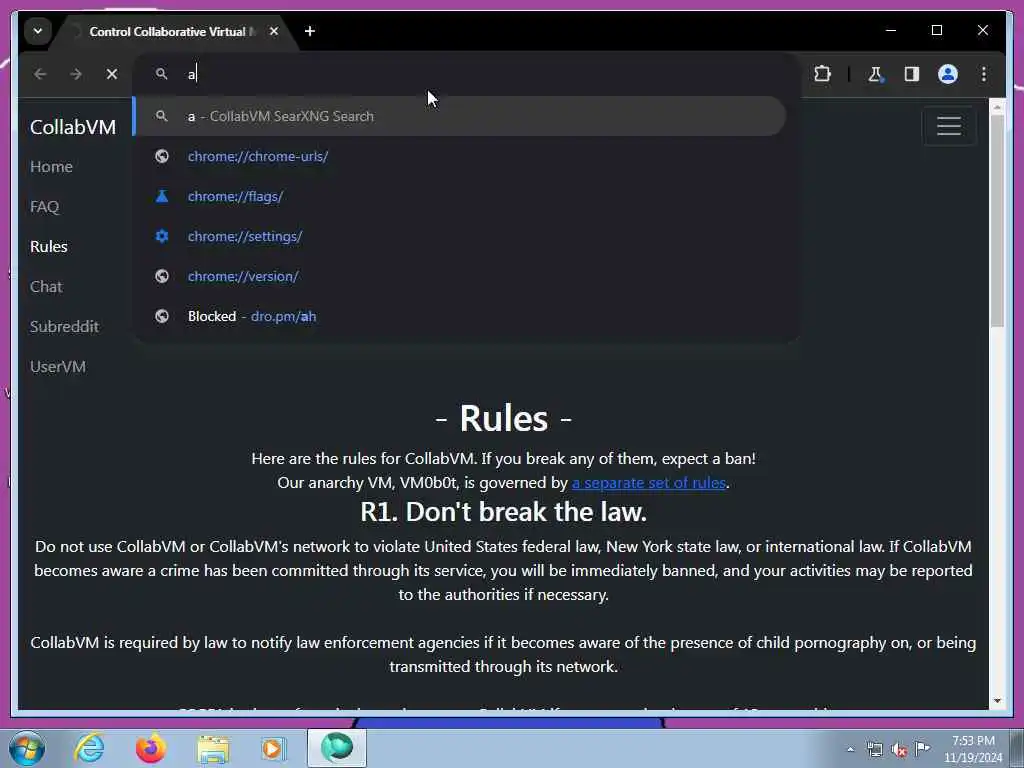Open the profile avatar menu
The height and width of the screenshot is (768, 1024).
[x=948, y=74]
